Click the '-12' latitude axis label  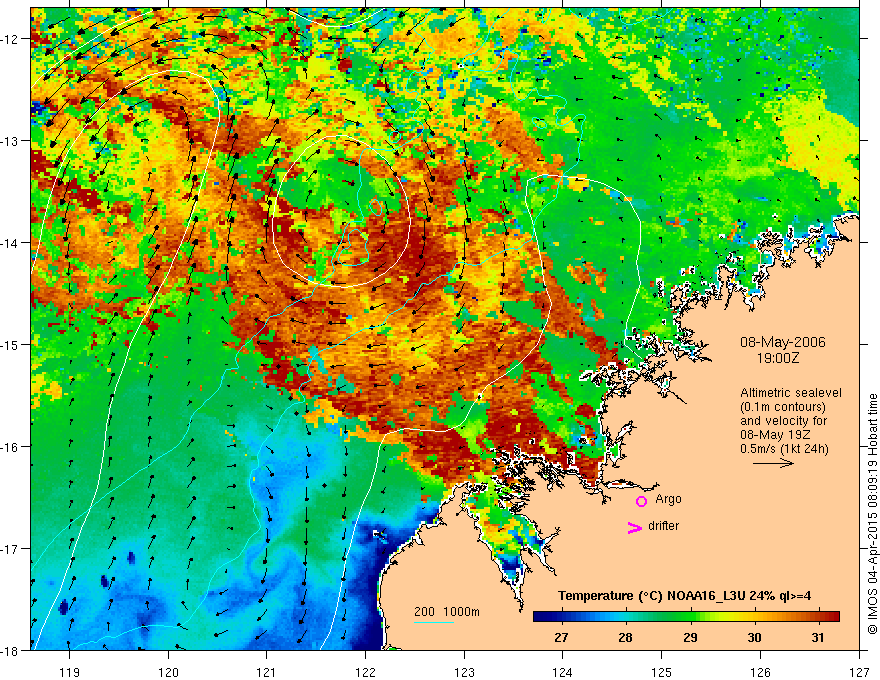pyautogui.click(x=10, y=39)
